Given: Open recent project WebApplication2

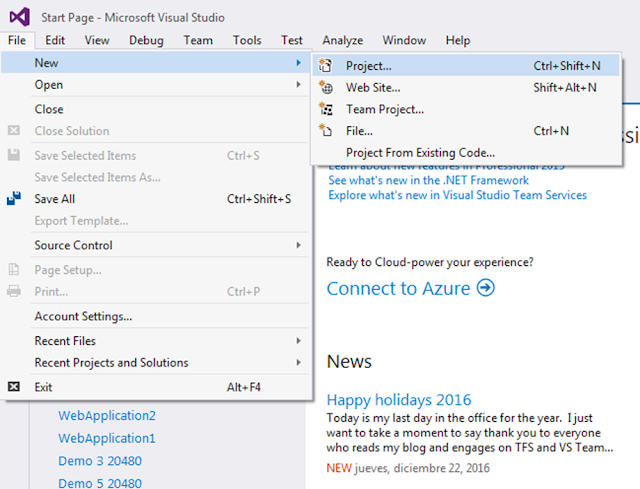Looking at the screenshot, I should [x=107, y=415].
